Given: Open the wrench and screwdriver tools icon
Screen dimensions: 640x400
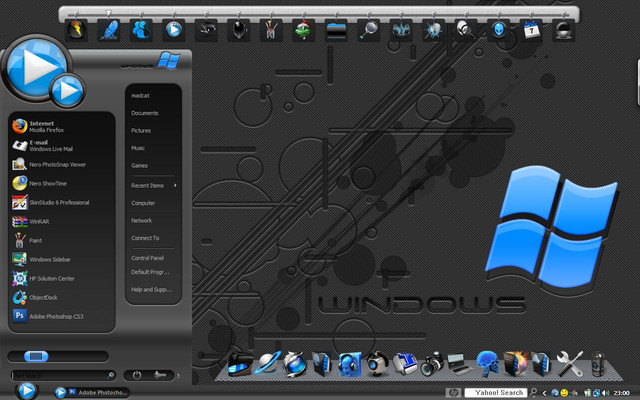Looking at the screenshot, I should pyautogui.click(x=570, y=364).
